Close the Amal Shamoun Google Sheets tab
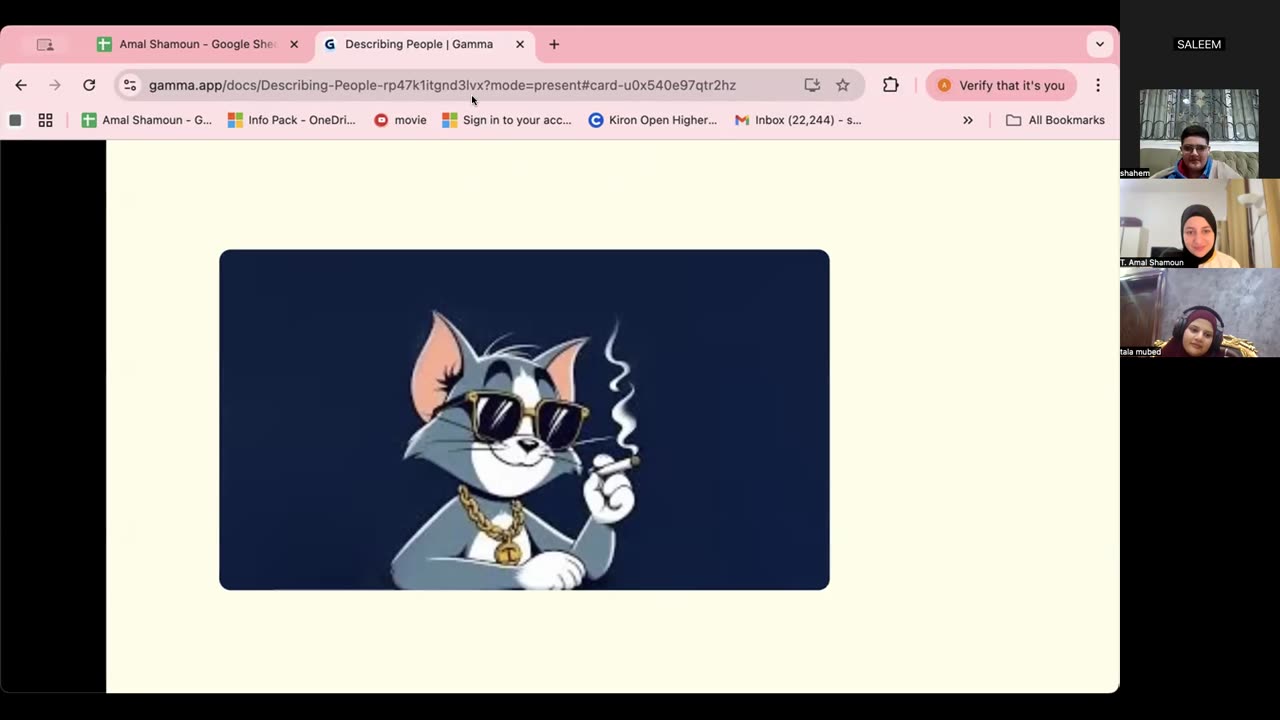 tap(294, 44)
